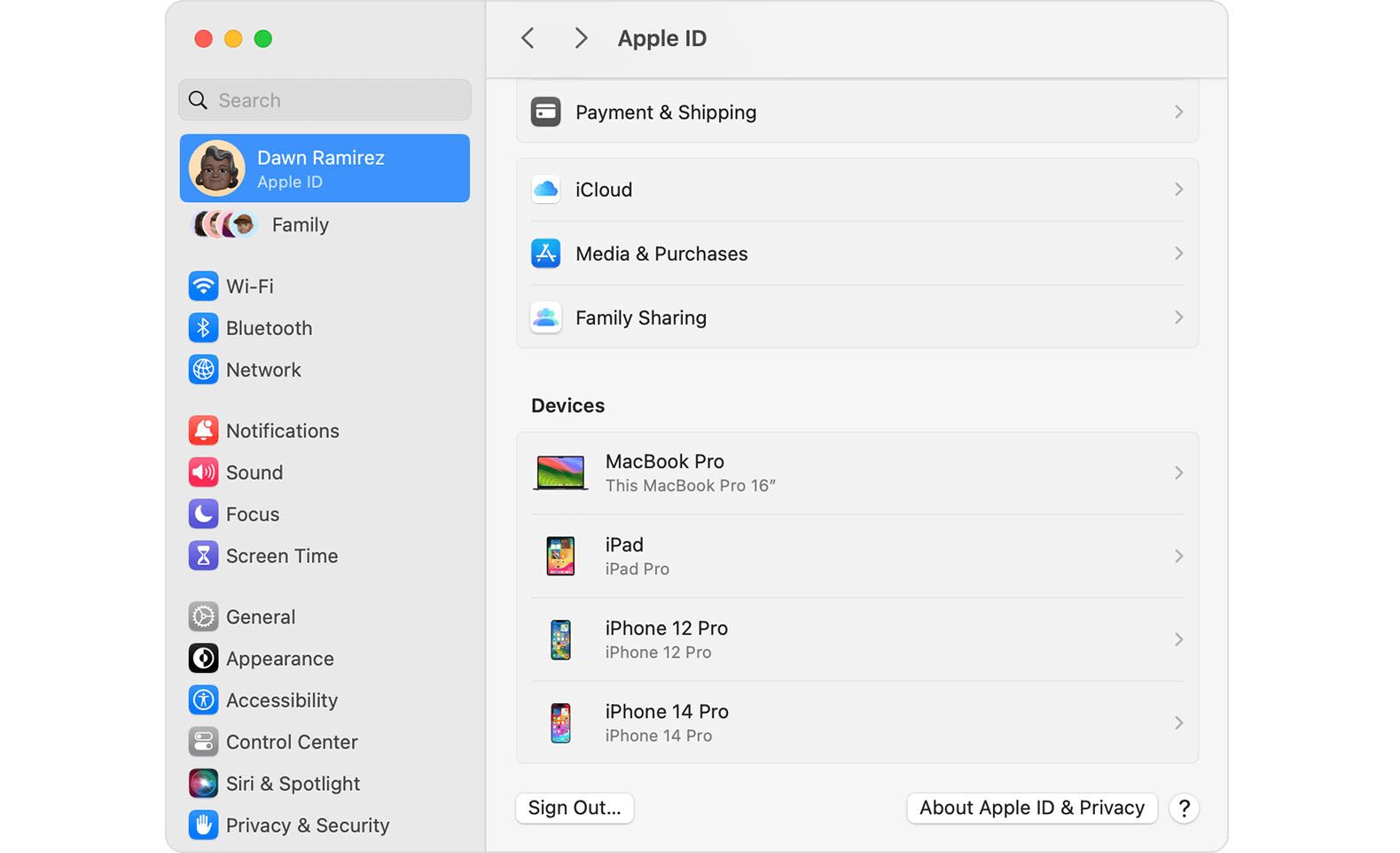Screen dimensions: 1400x853
Task: Click the question mark help button
Action: tap(1184, 808)
